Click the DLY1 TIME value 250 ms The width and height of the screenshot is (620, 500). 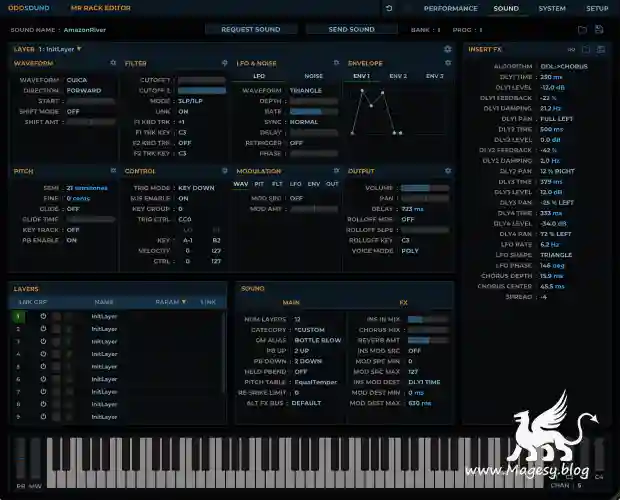click(551, 77)
